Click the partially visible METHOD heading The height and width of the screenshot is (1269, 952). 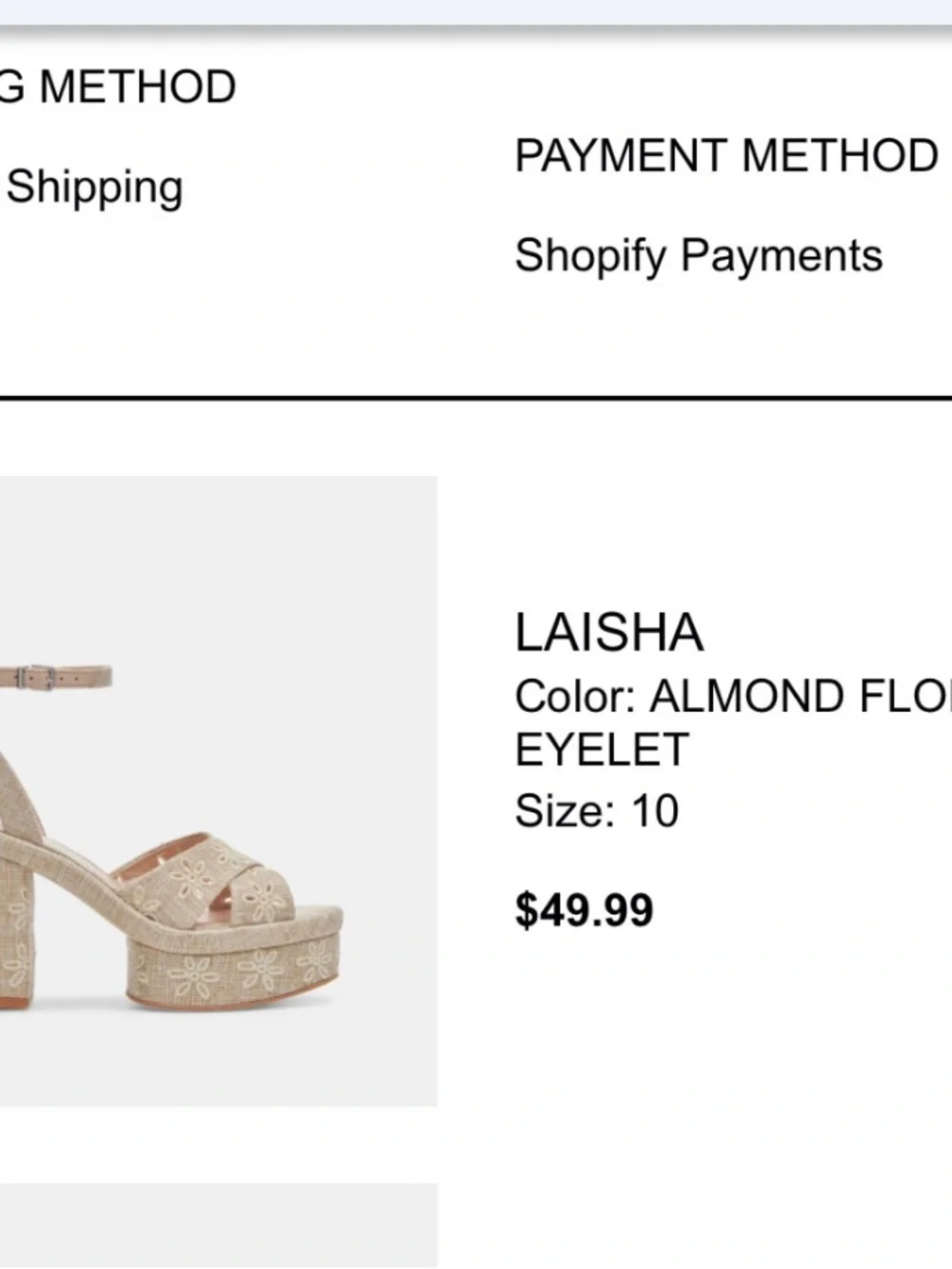tap(118, 87)
